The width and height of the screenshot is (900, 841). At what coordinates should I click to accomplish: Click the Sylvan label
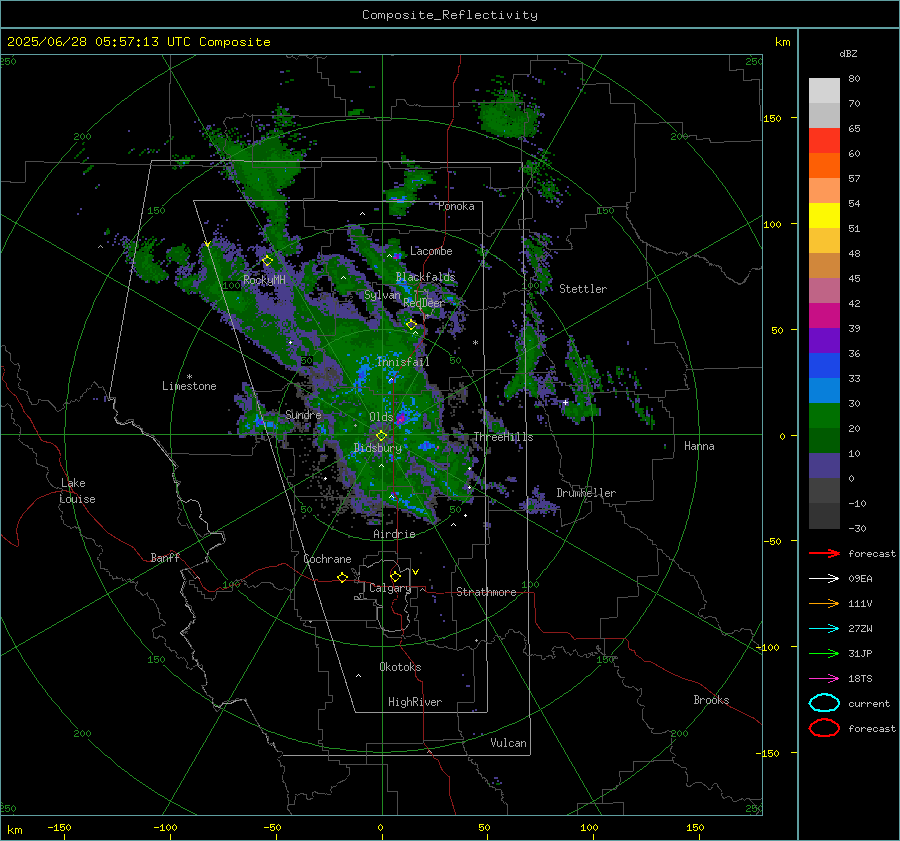coord(382,295)
